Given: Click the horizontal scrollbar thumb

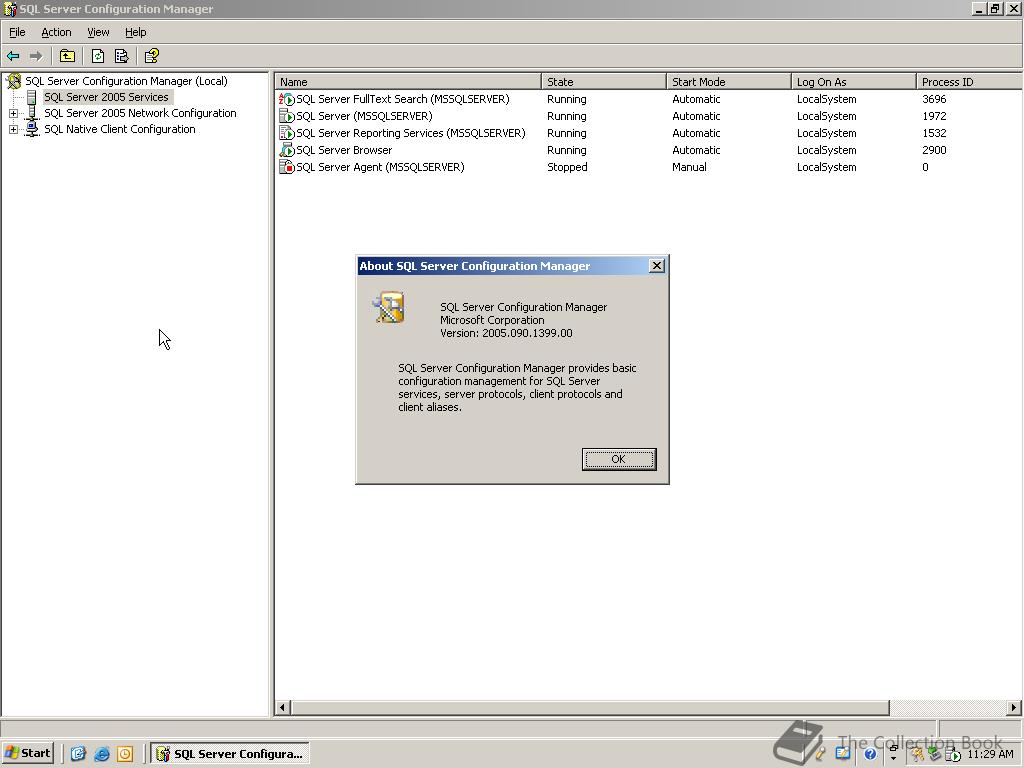Looking at the screenshot, I should 590,707.
